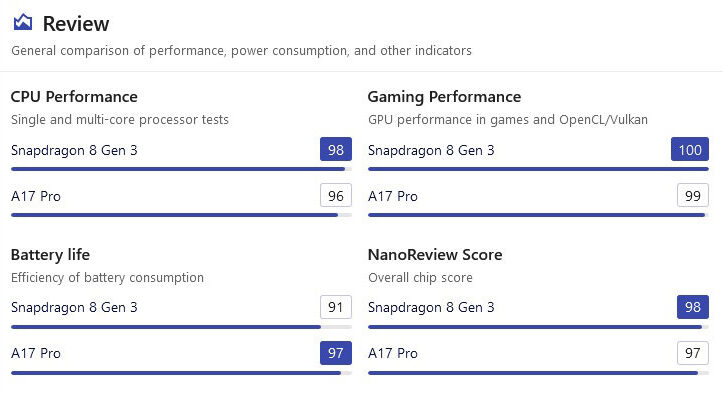The height and width of the screenshot is (397, 723).
Task: Click A17 Pro label under Battery life
Action: [x=36, y=354]
